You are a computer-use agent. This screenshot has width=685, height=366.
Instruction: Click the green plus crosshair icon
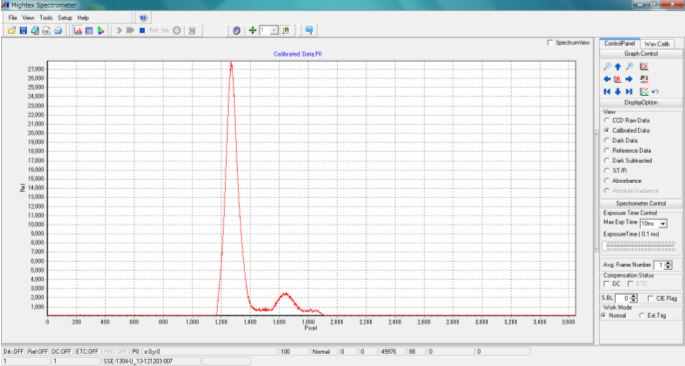[252, 30]
